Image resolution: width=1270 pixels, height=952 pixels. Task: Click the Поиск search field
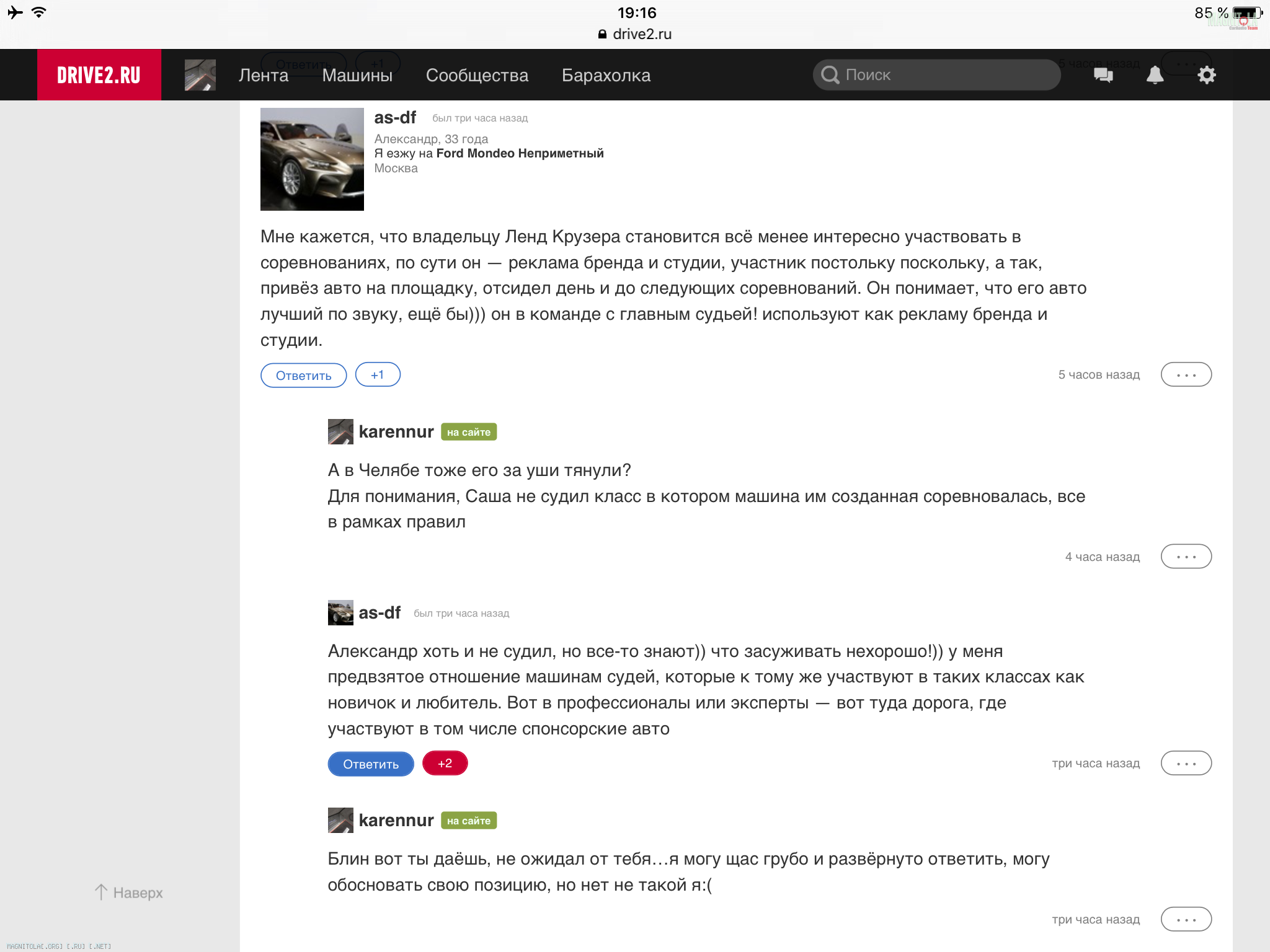point(936,75)
